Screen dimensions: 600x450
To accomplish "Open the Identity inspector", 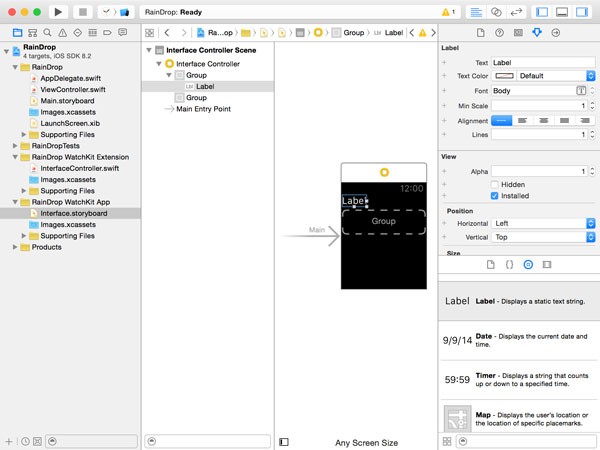I will pos(518,33).
